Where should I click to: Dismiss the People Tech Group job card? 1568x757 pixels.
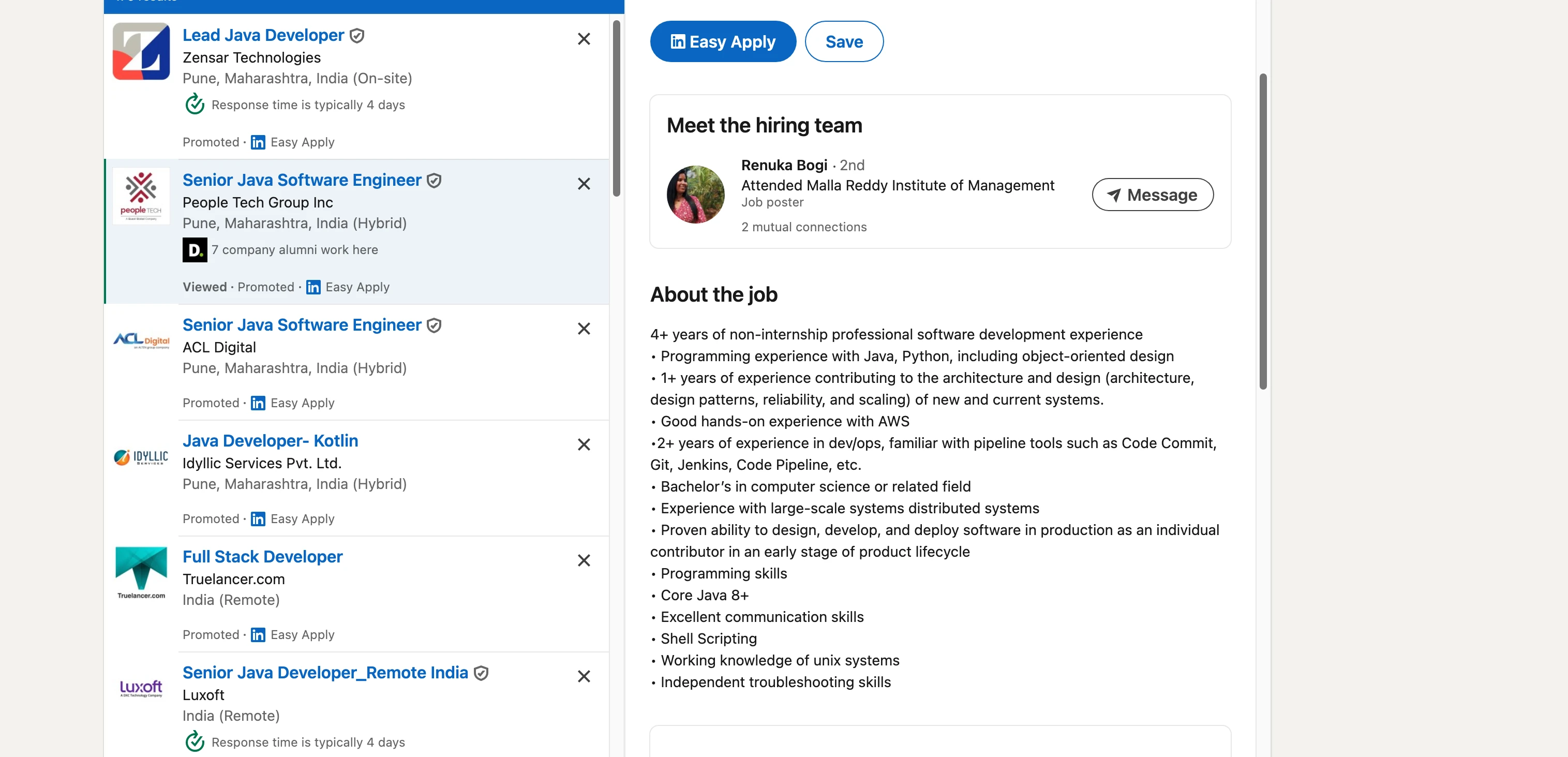click(584, 184)
